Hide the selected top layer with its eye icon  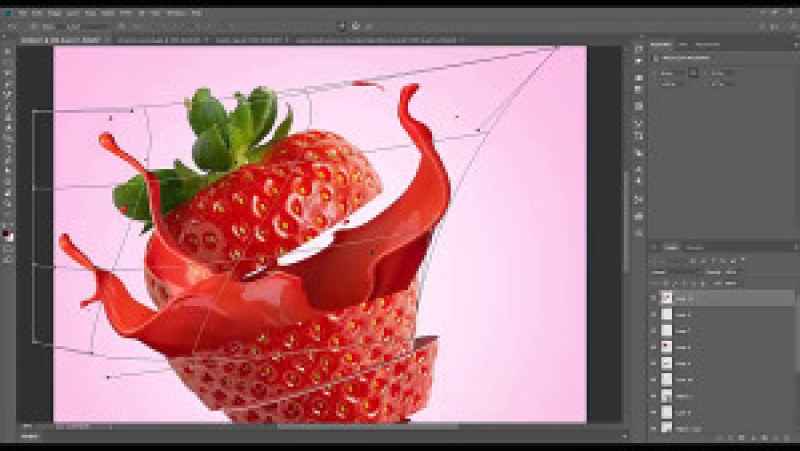(x=654, y=298)
